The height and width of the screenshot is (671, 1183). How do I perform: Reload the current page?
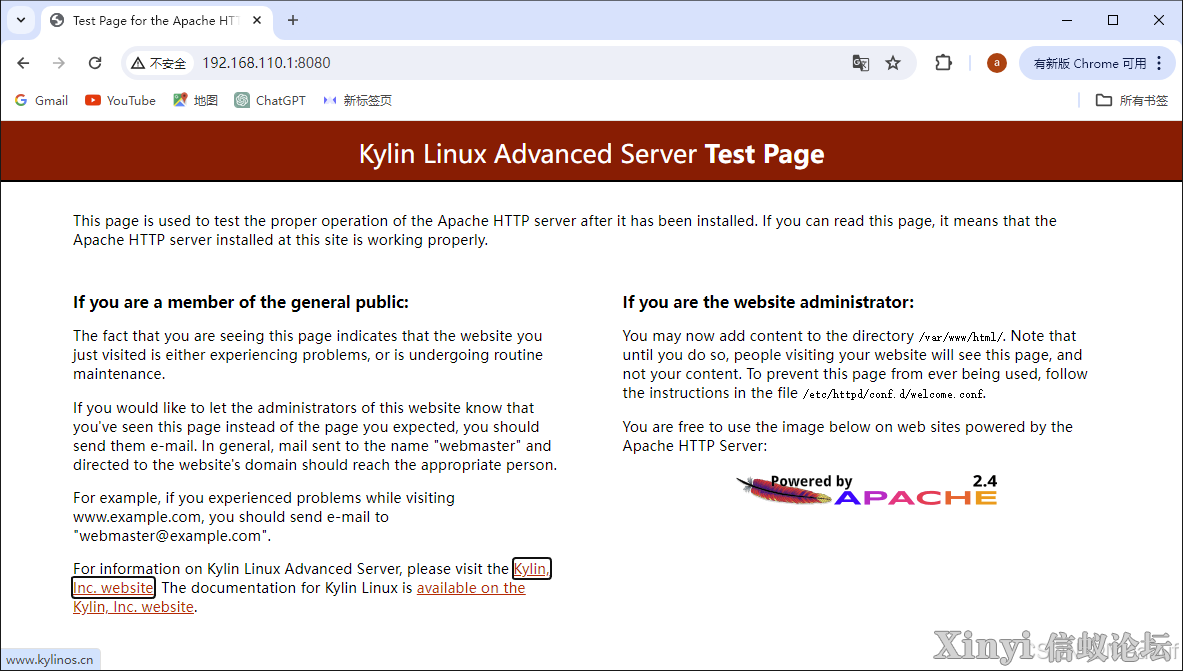tap(94, 63)
